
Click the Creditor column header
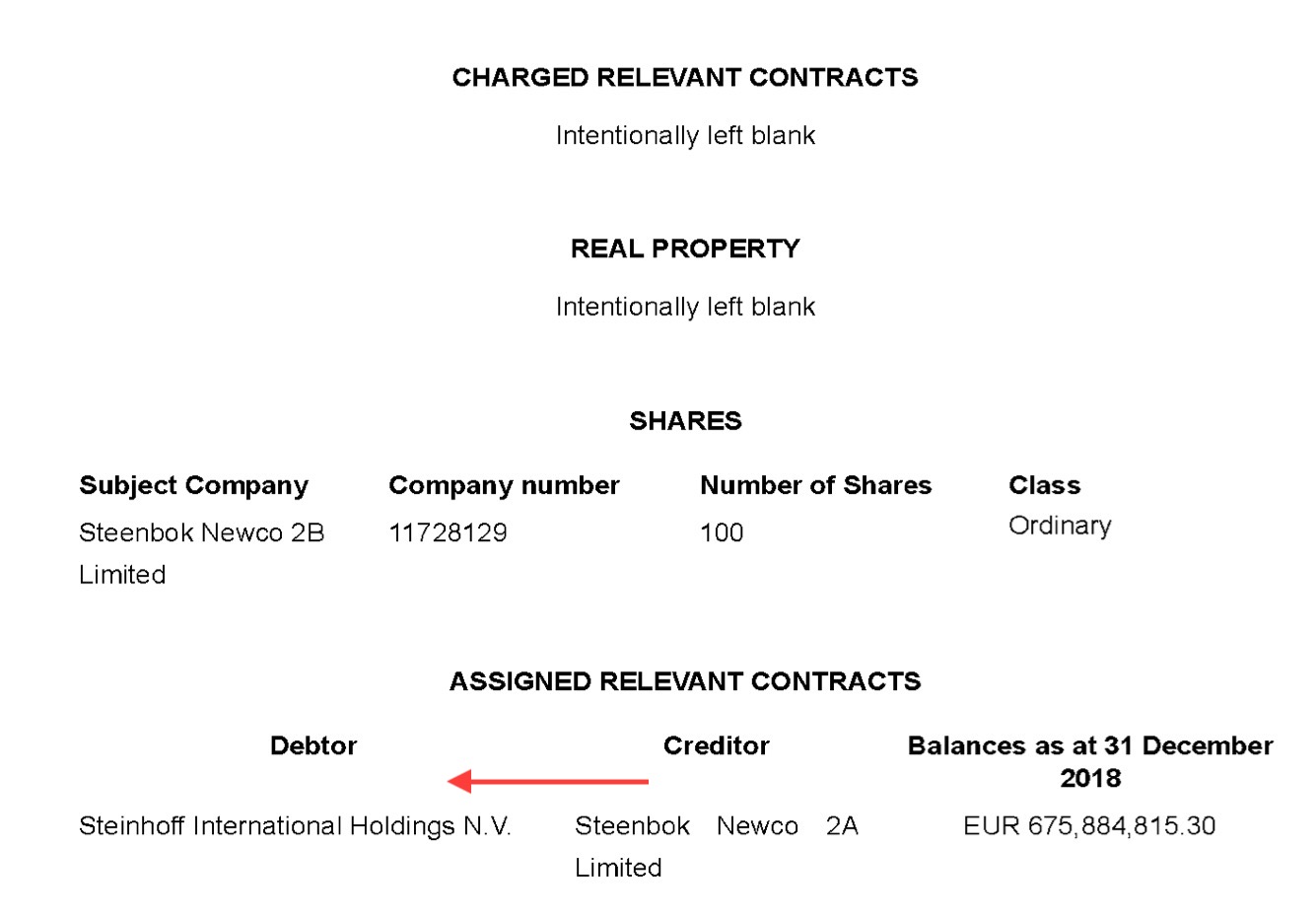[716, 745]
